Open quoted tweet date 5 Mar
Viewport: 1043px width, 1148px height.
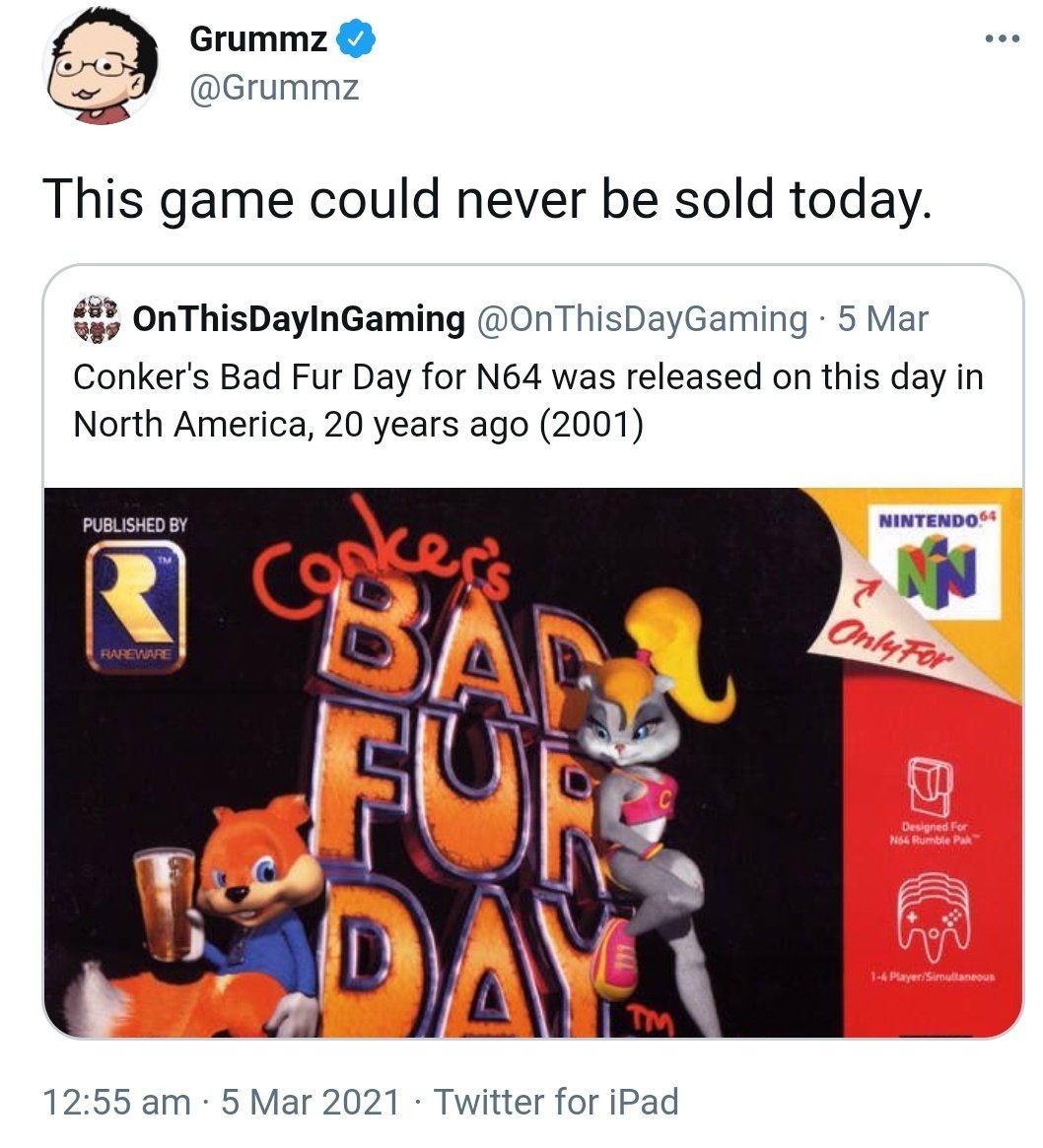[x=882, y=319]
